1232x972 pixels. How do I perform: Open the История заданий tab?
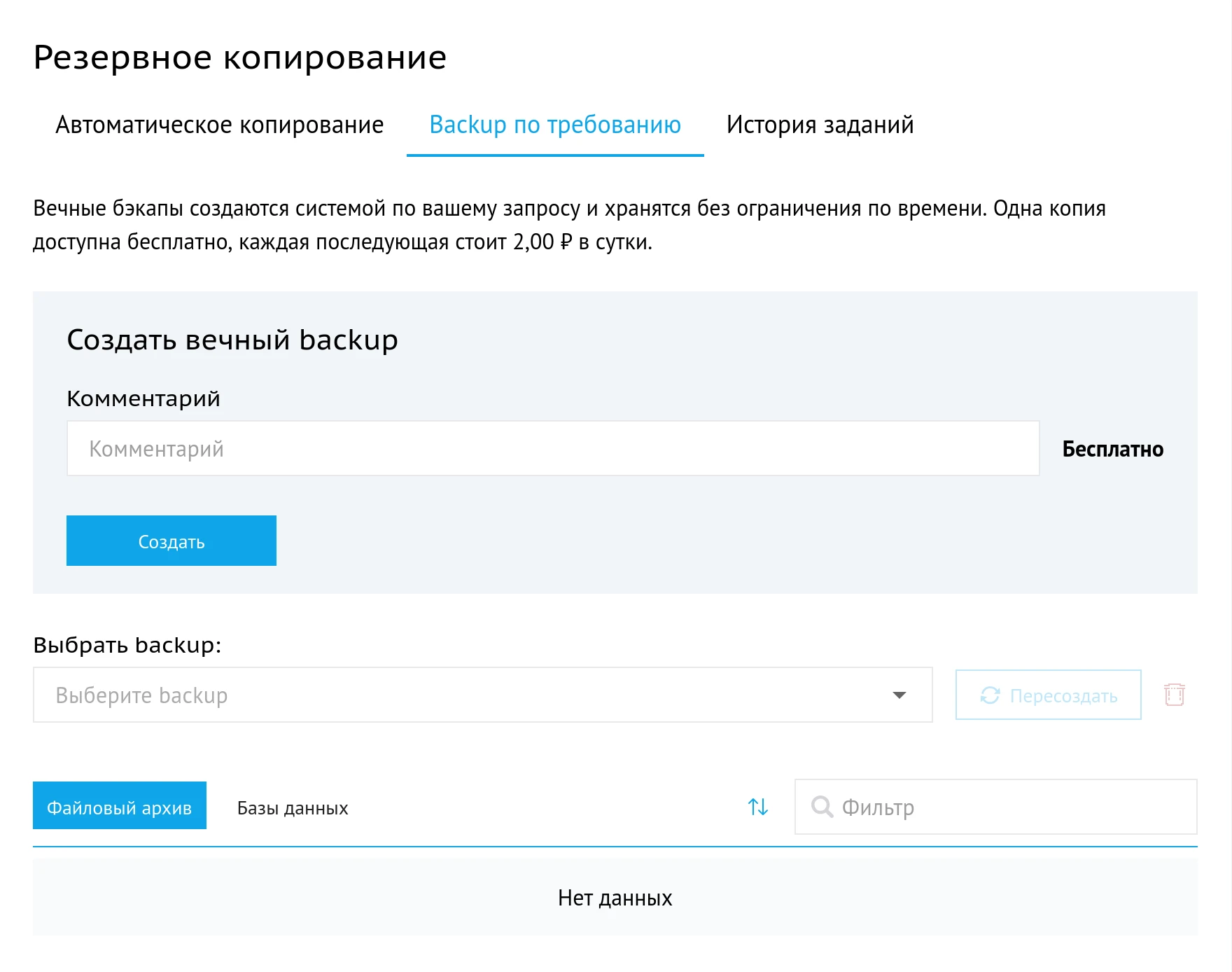[820, 125]
